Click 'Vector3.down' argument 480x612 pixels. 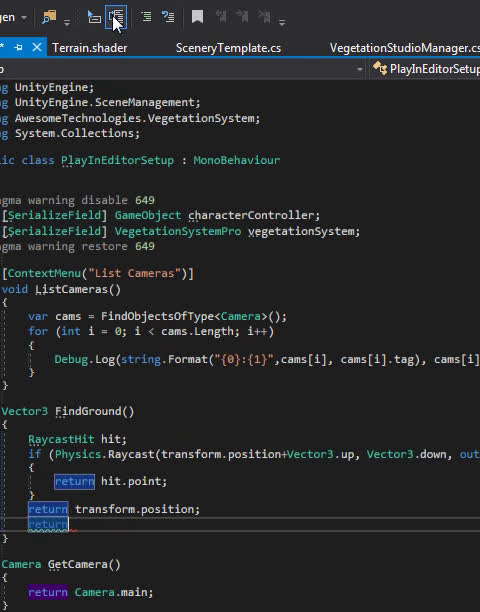tap(405, 454)
